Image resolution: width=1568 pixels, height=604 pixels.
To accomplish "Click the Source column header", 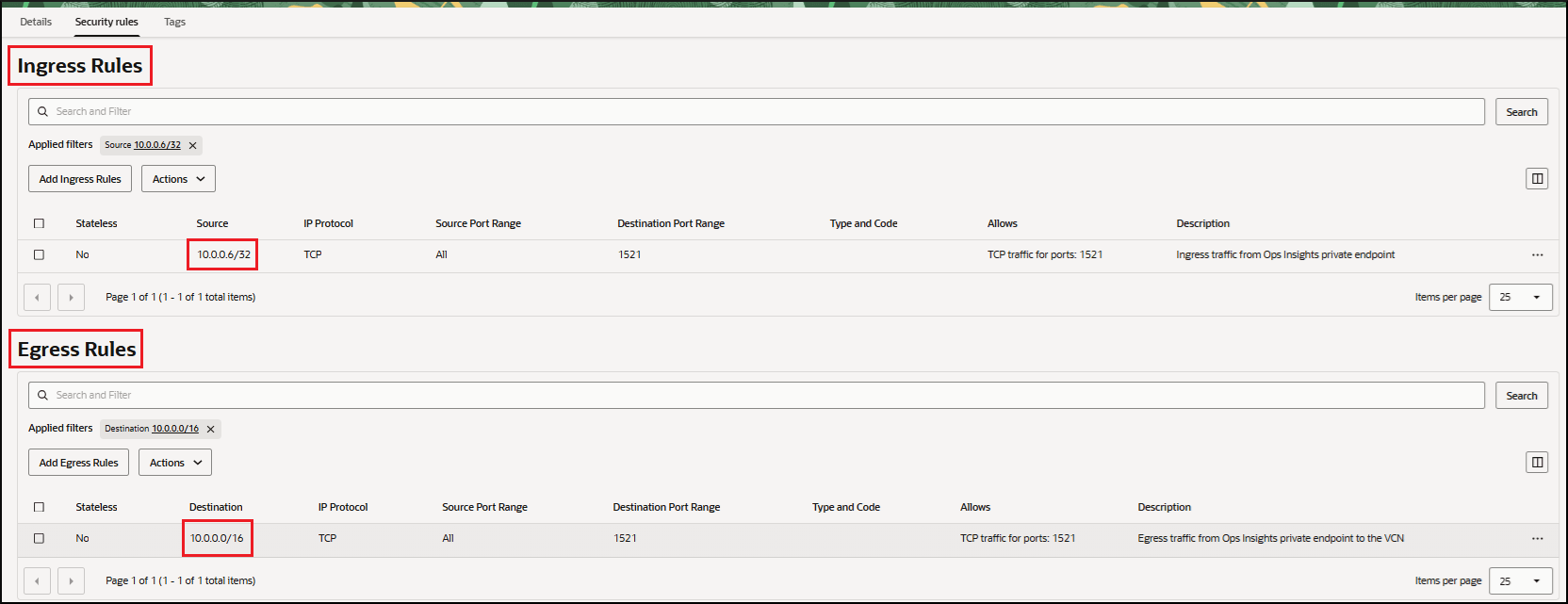I will click(x=212, y=223).
